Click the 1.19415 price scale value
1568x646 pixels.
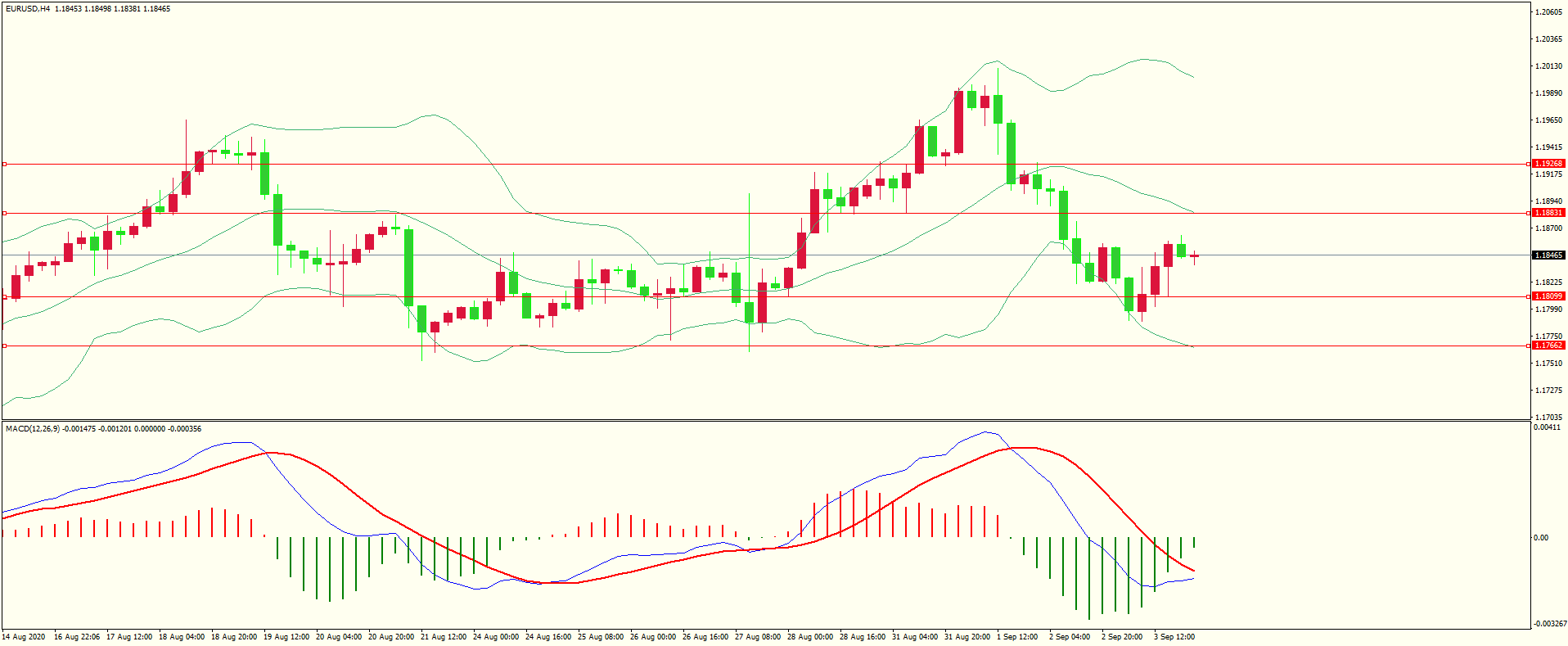pyautogui.click(x=1548, y=147)
